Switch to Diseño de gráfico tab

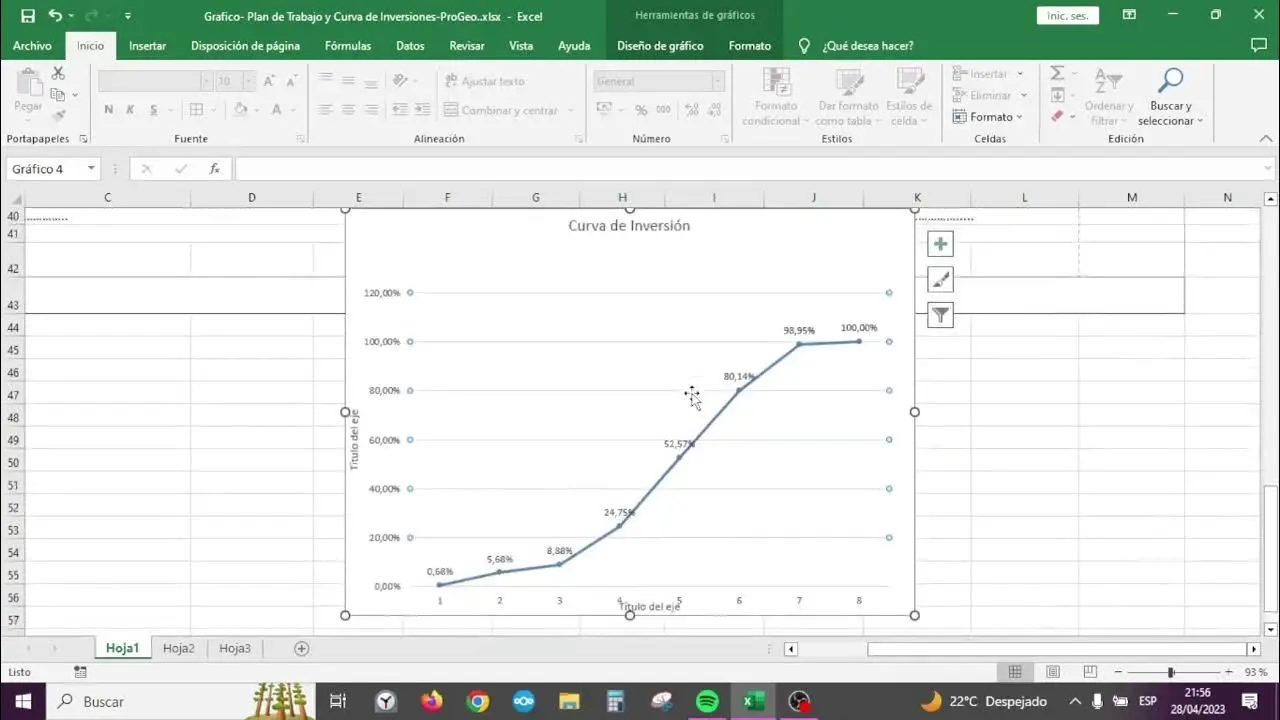pyautogui.click(x=660, y=46)
